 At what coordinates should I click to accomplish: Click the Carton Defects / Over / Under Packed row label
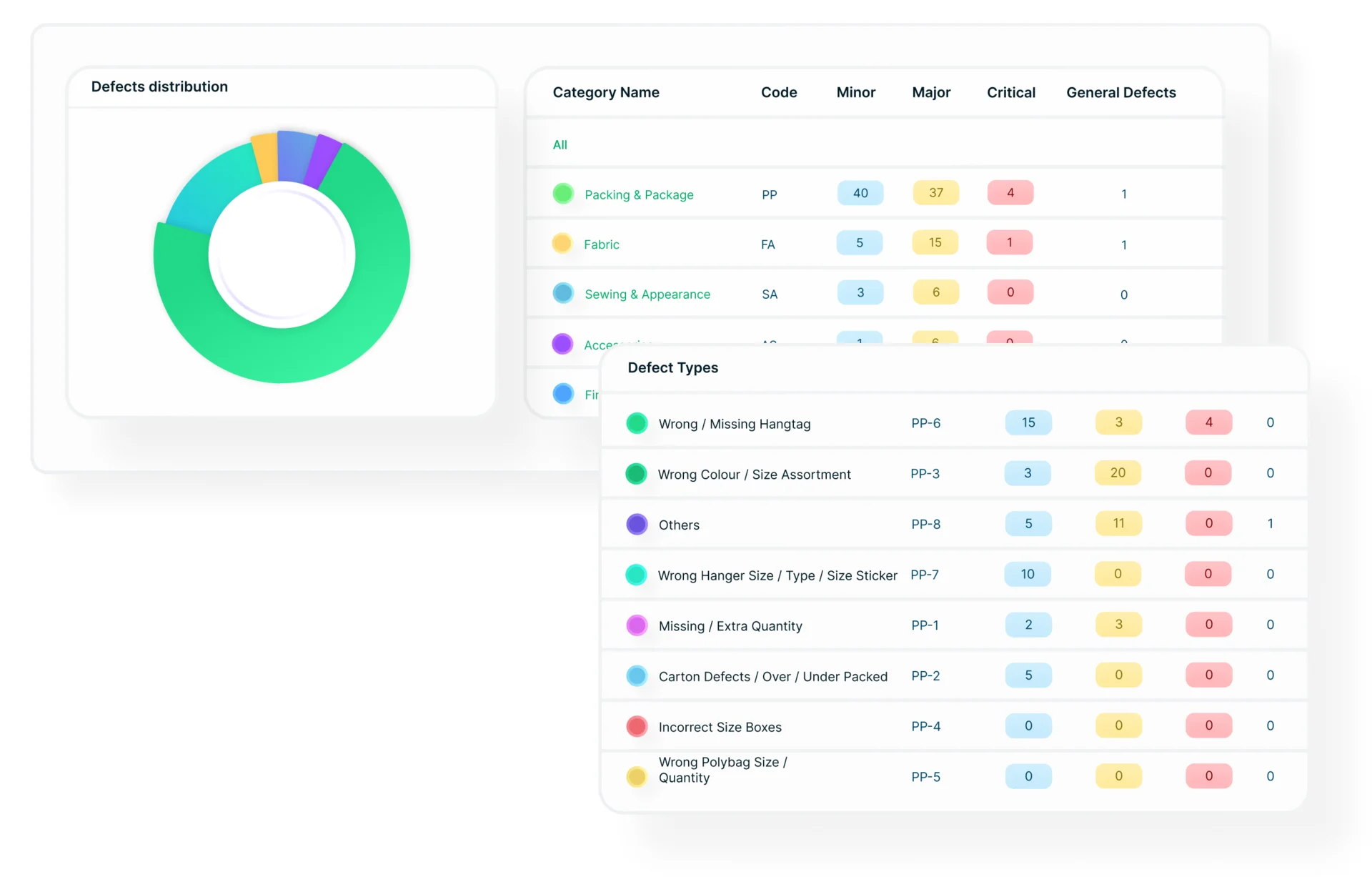point(773,677)
